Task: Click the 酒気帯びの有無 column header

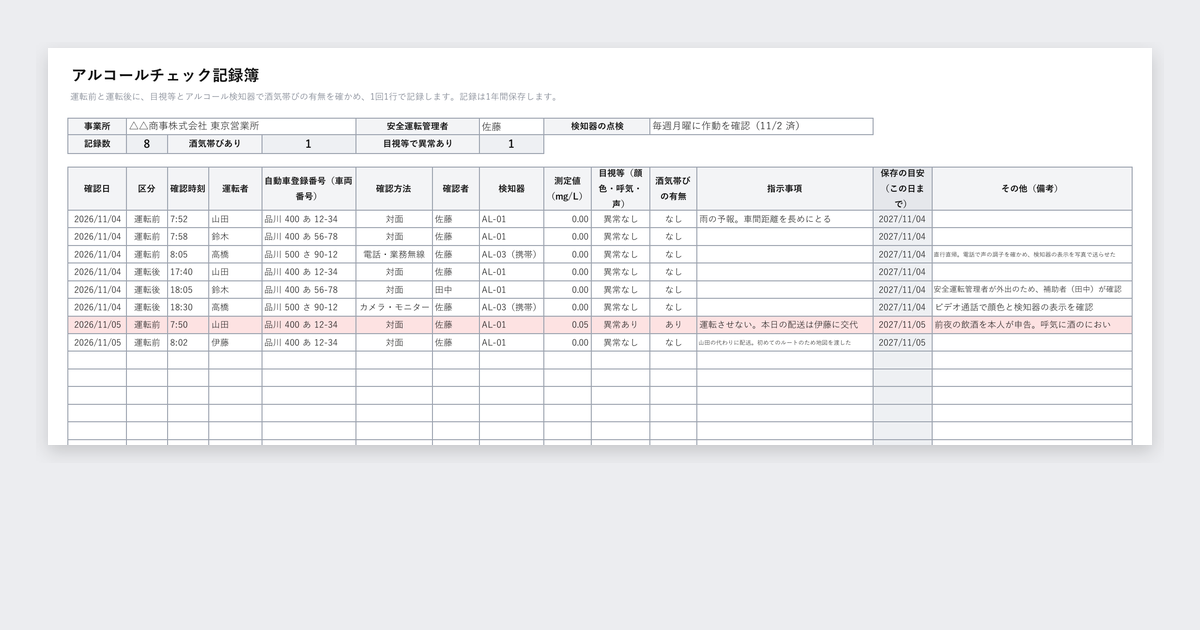Action: pyautogui.click(x=673, y=189)
